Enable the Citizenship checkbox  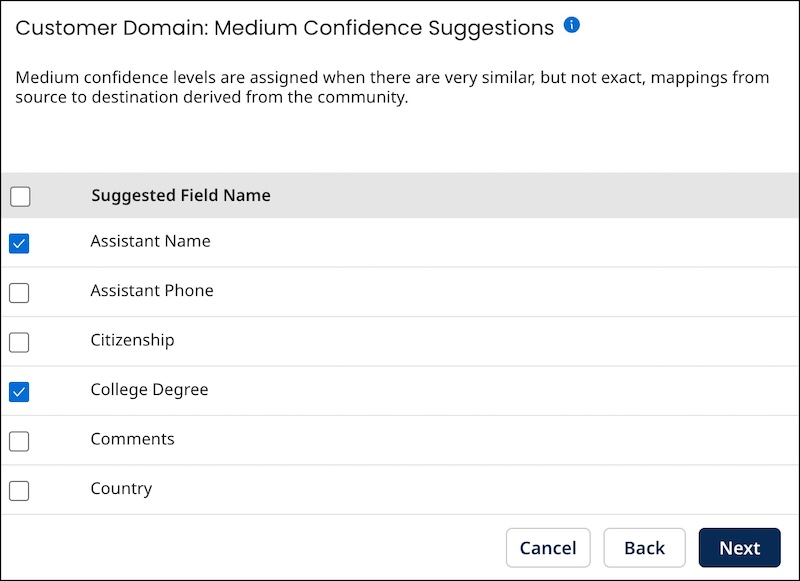(19, 341)
